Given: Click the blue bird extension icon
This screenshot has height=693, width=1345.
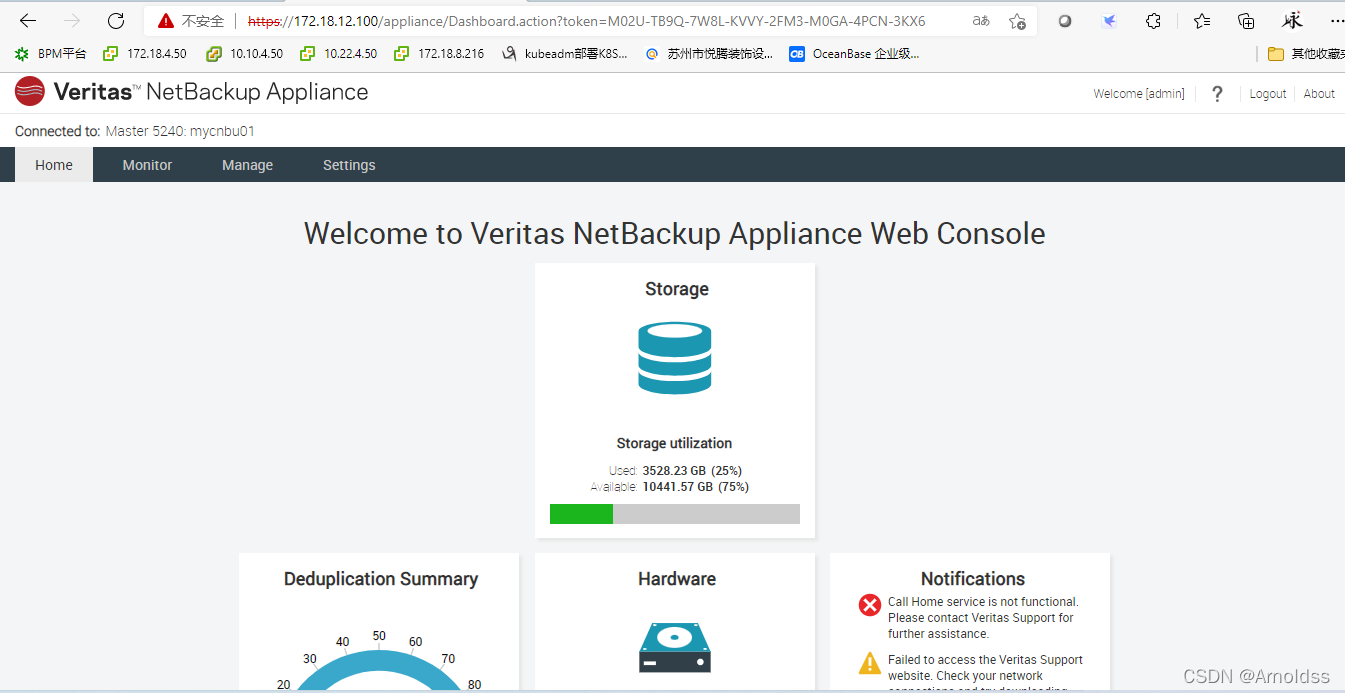Looking at the screenshot, I should 1109,21.
